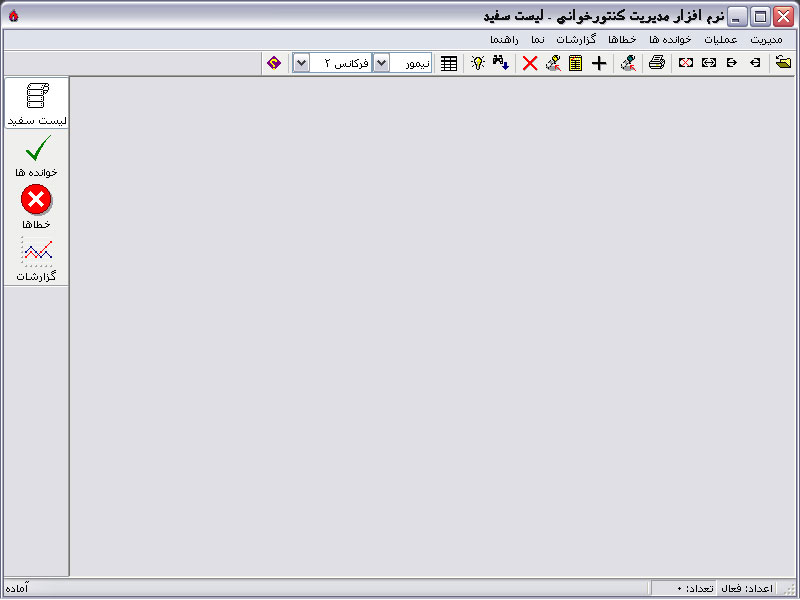Click the open folder toolbar icon

coord(783,63)
